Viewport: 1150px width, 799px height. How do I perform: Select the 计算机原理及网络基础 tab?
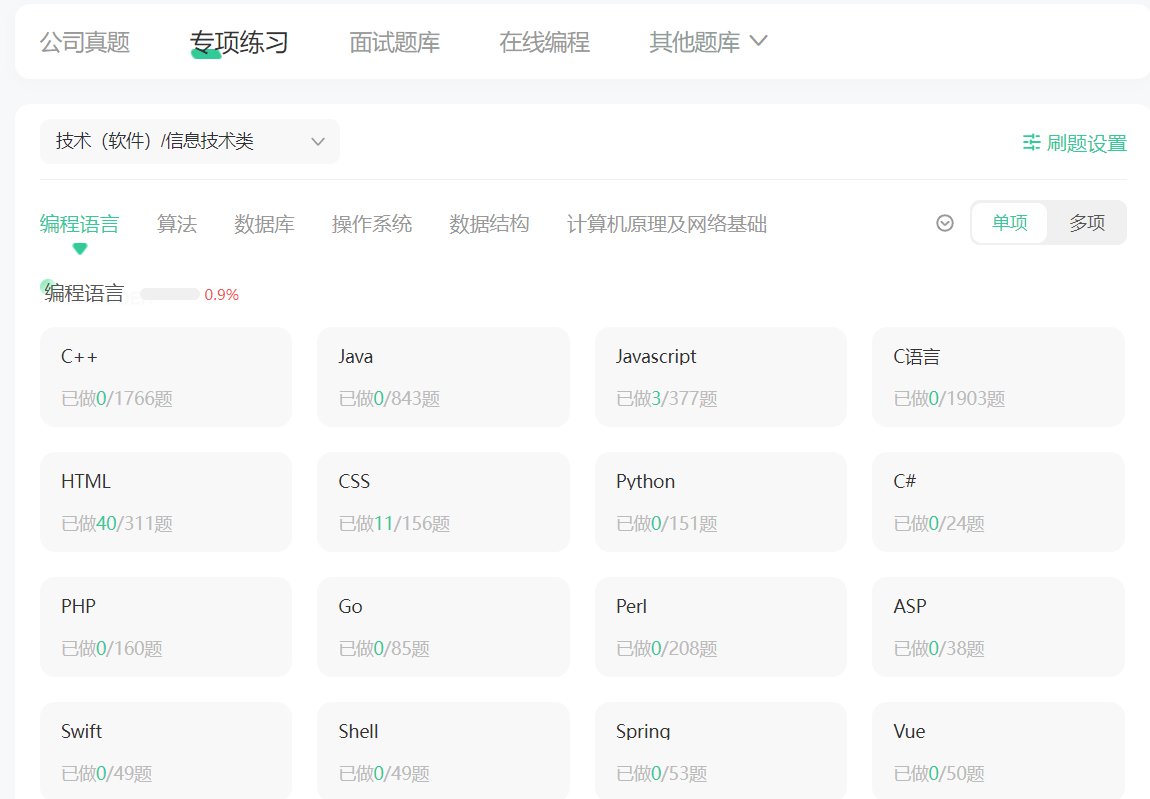tap(667, 224)
